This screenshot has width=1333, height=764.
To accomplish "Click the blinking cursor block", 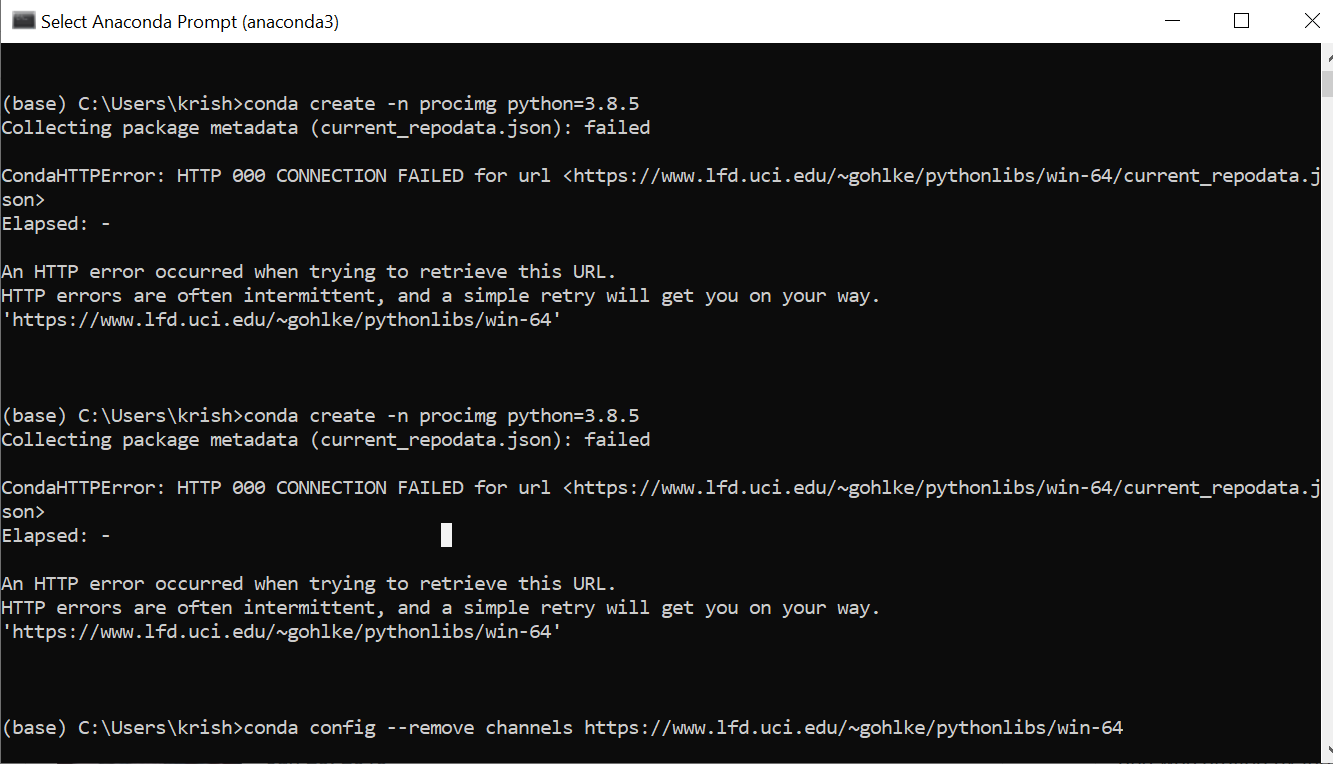I will tap(446, 534).
